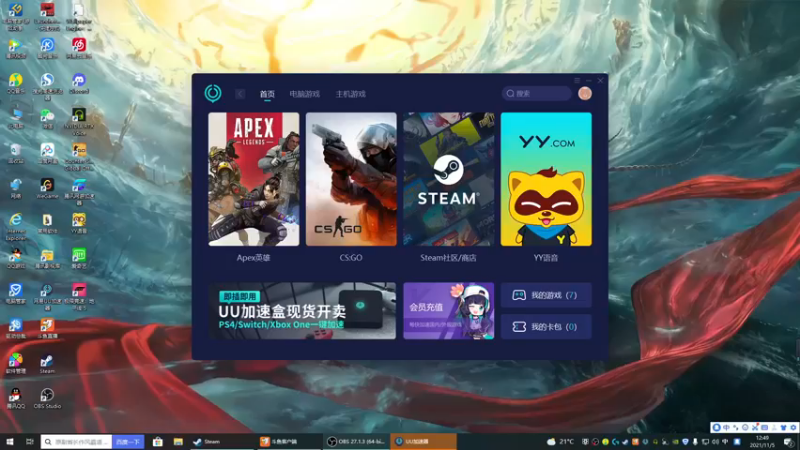This screenshot has height=450, width=800.
Task: Open the OBS Studio desktop shortcut
Action: click(x=47, y=398)
